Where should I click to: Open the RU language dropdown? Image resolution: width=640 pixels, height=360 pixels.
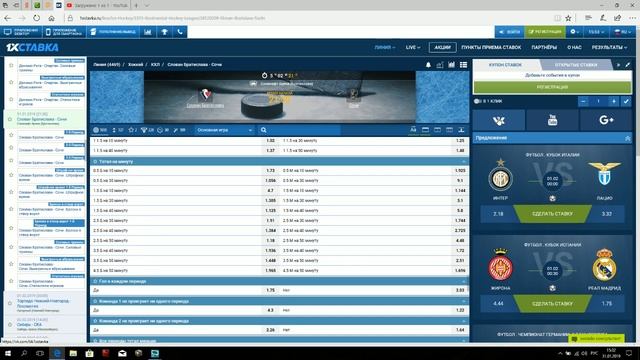[x=623, y=32]
